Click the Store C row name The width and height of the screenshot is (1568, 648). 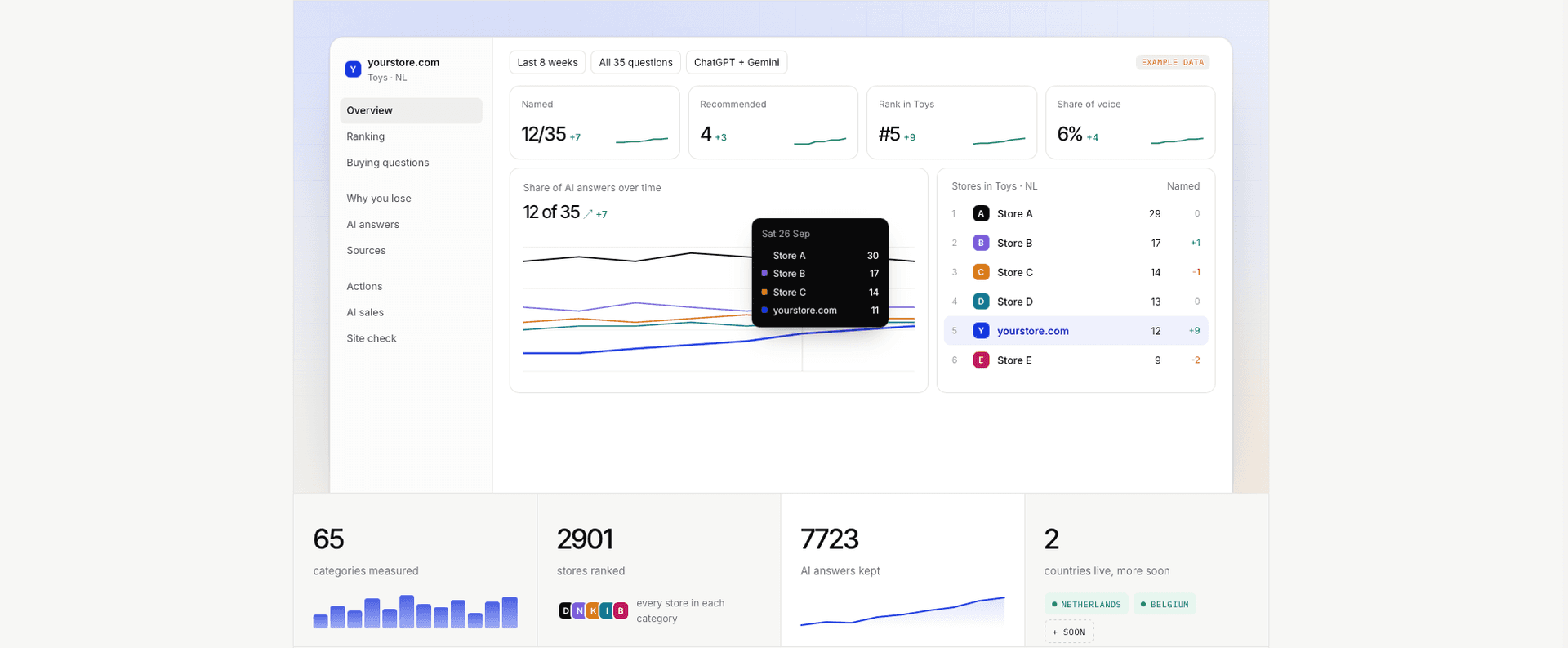[x=1015, y=273]
